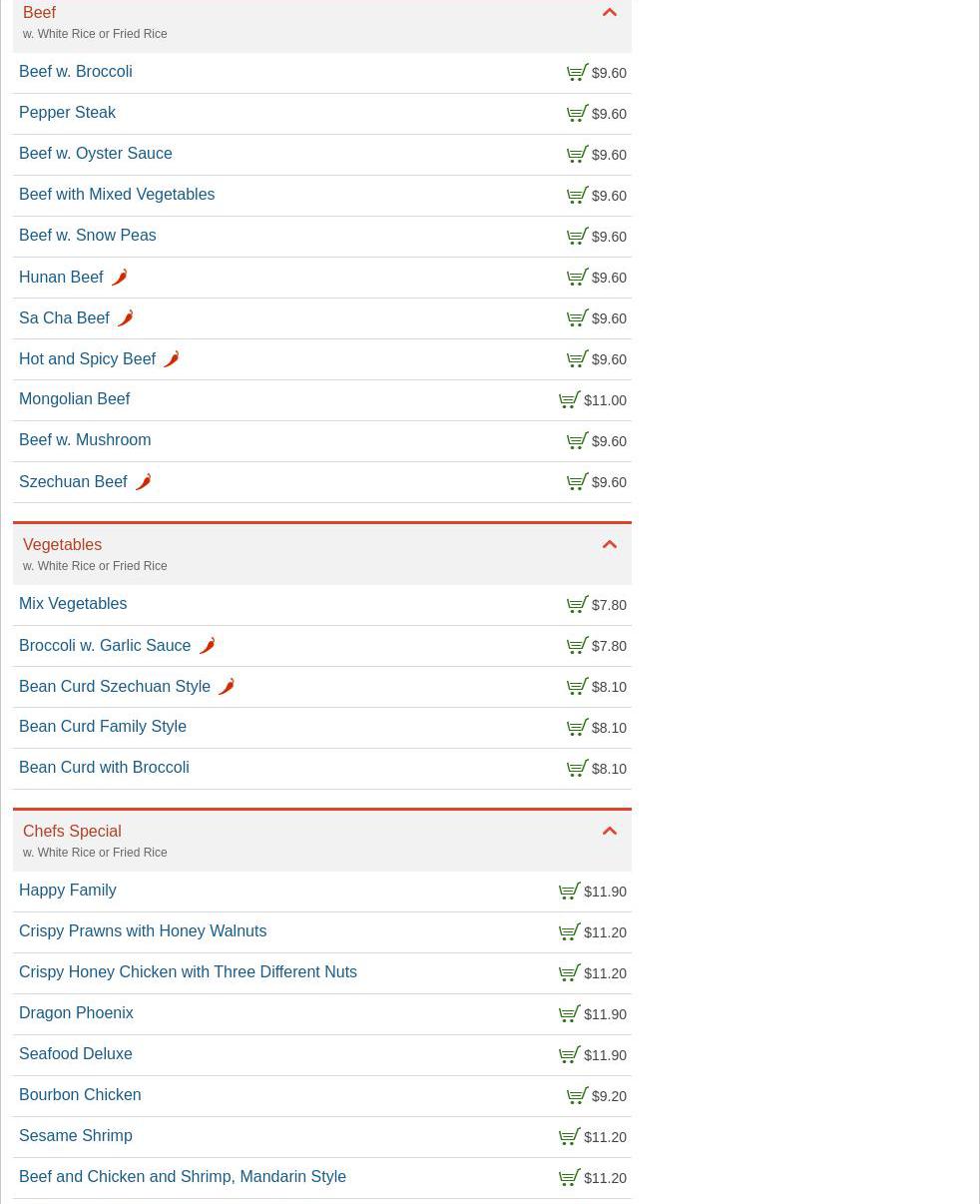Collapse the Vegetables section with its chevron
This screenshot has height=1204, width=980.
click(610, 545)
